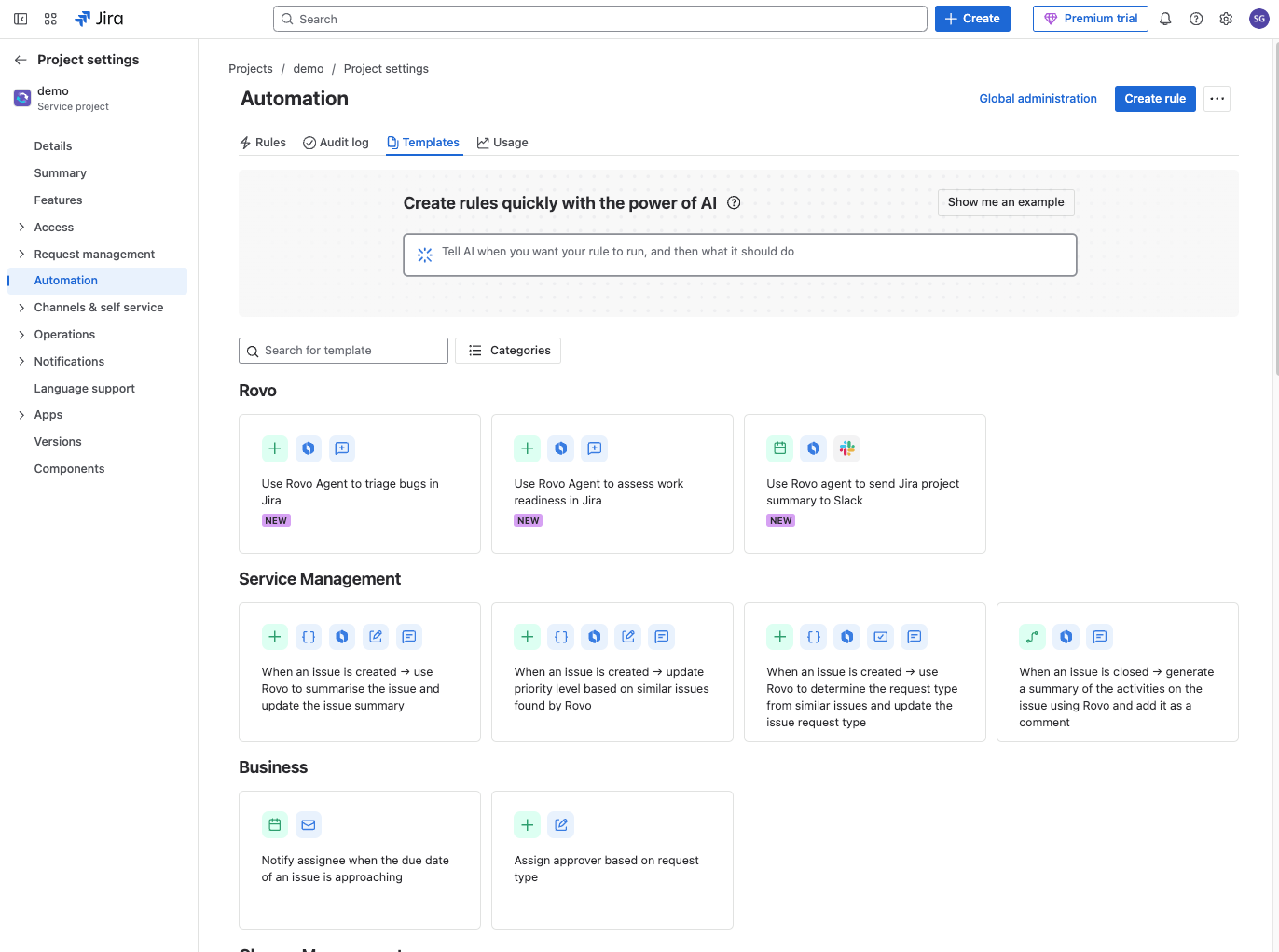1279x952 pixels.
Task: Expand the Notifications section
Action: coord(21,362)
